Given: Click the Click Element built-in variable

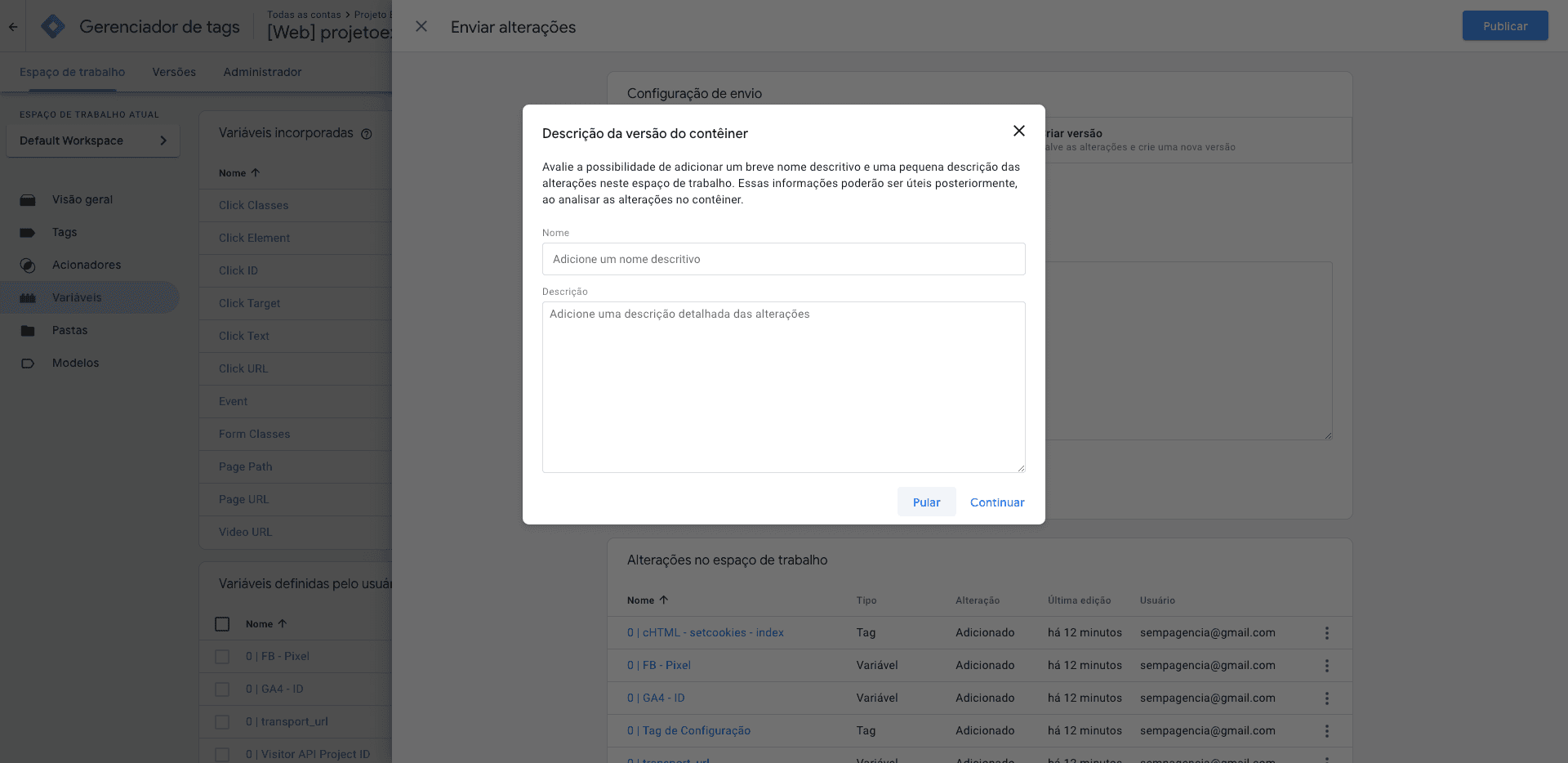Looking at the screenshot, I should coord(255,238).
